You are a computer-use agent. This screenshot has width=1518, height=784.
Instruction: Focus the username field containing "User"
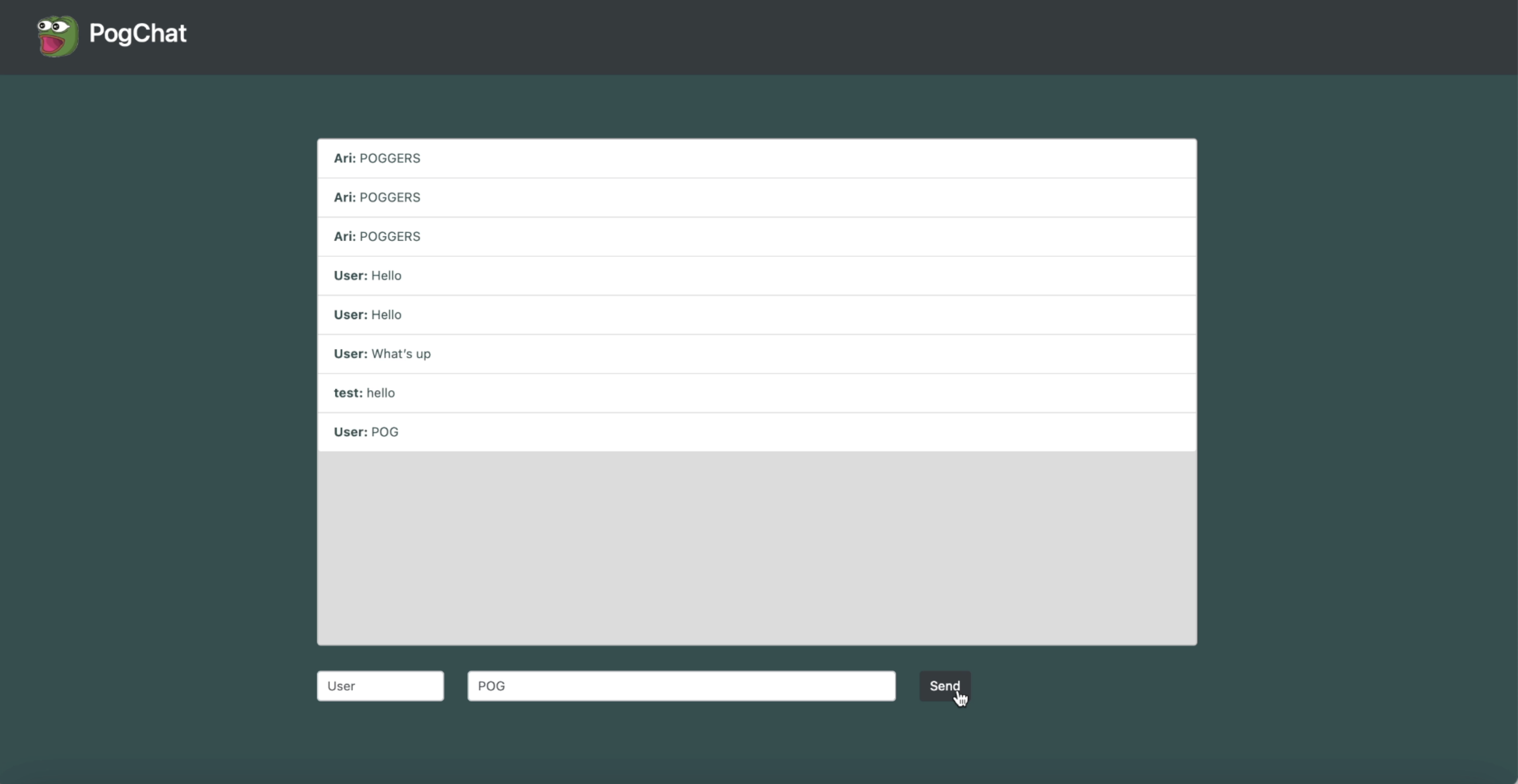[380, 686]
